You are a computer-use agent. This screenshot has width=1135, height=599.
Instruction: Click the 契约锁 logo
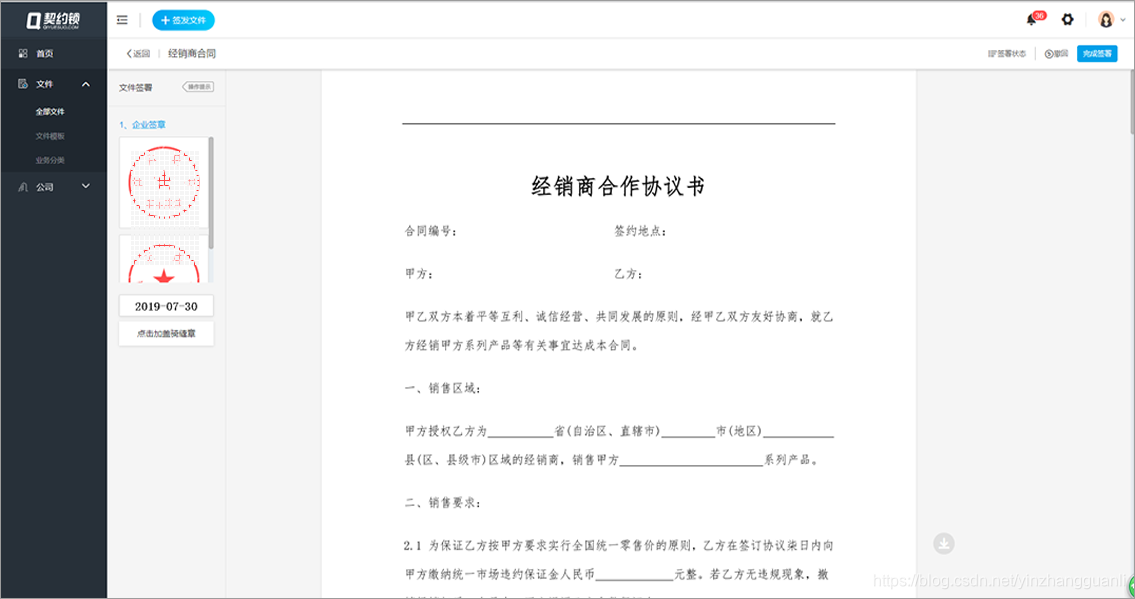pyautogui.click(x=53, y=20)
